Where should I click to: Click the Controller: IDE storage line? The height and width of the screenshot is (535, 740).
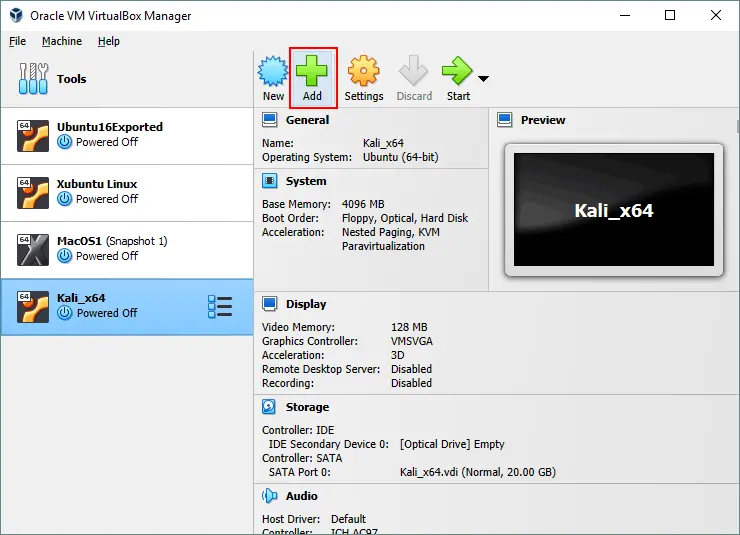(x=298, y=430)
